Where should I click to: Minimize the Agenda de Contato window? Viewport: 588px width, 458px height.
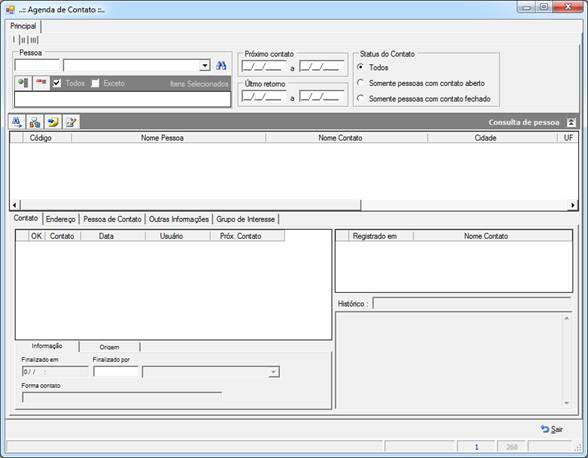(x=526, y=7)
